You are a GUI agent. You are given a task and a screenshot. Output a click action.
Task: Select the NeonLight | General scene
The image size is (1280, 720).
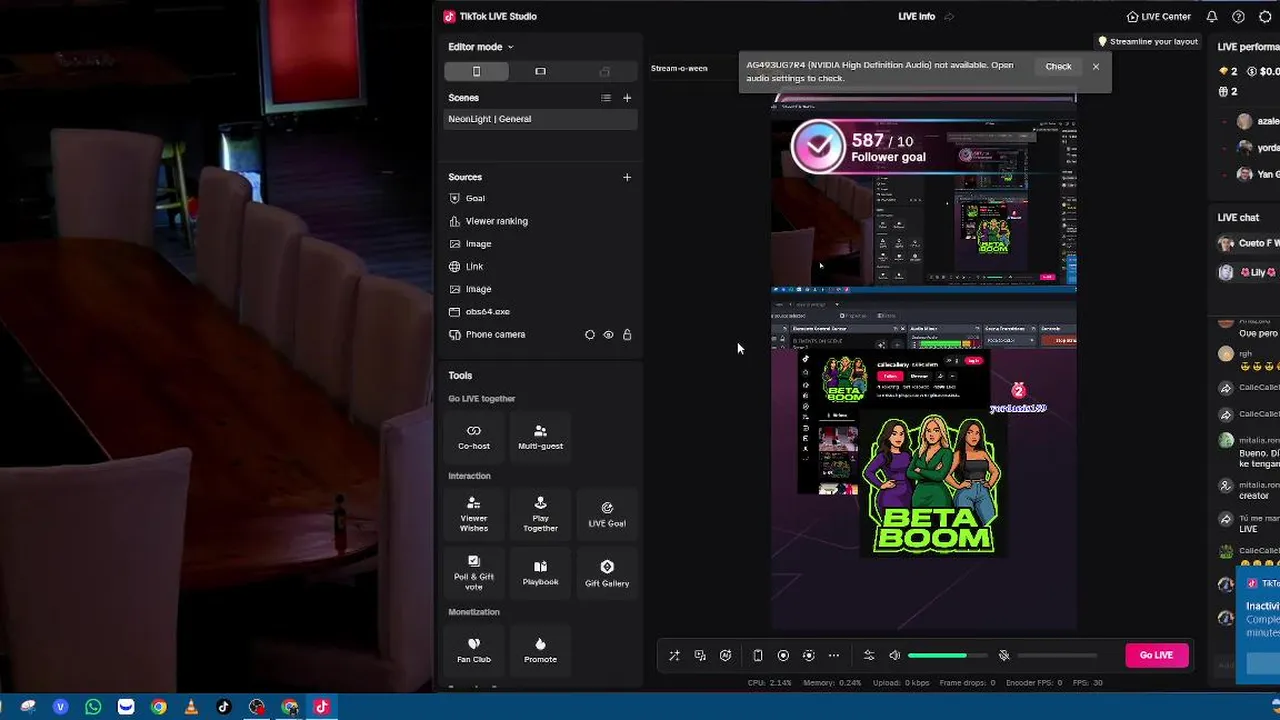tap(540, 119)
